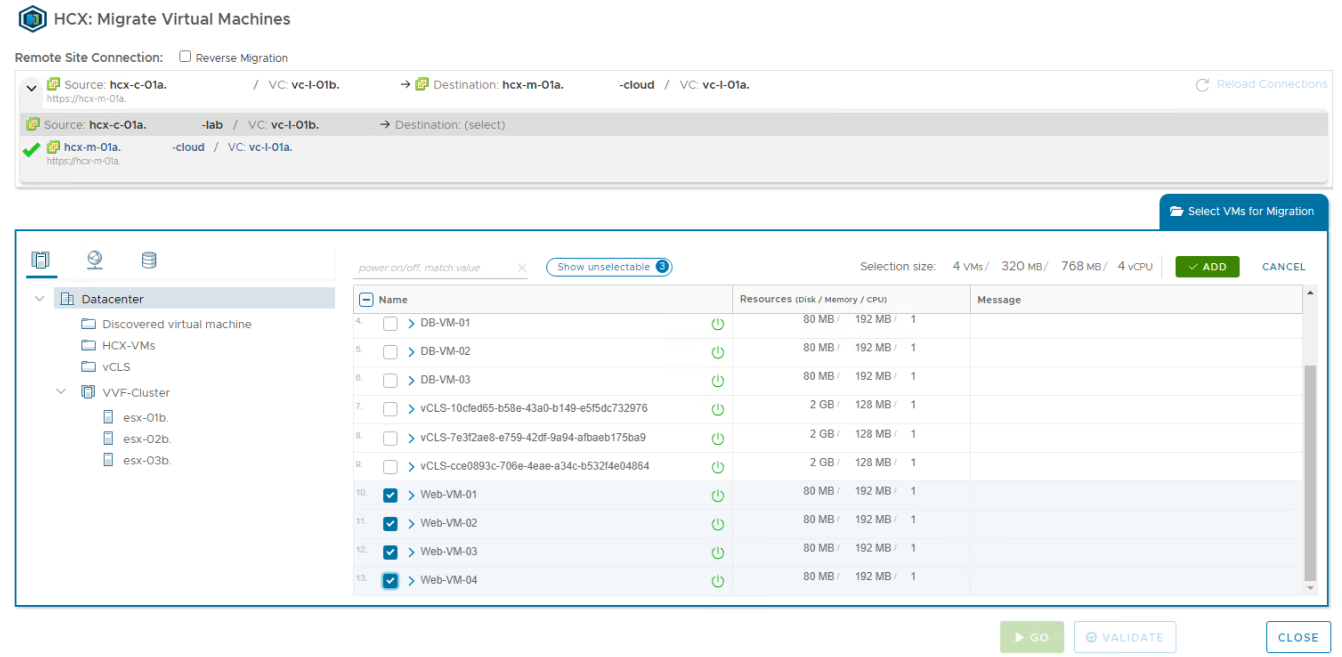The image size is (1342, 657).
Task: Click the VVF-Cluster icon in the tree
Action: click(x=88, y=393)
